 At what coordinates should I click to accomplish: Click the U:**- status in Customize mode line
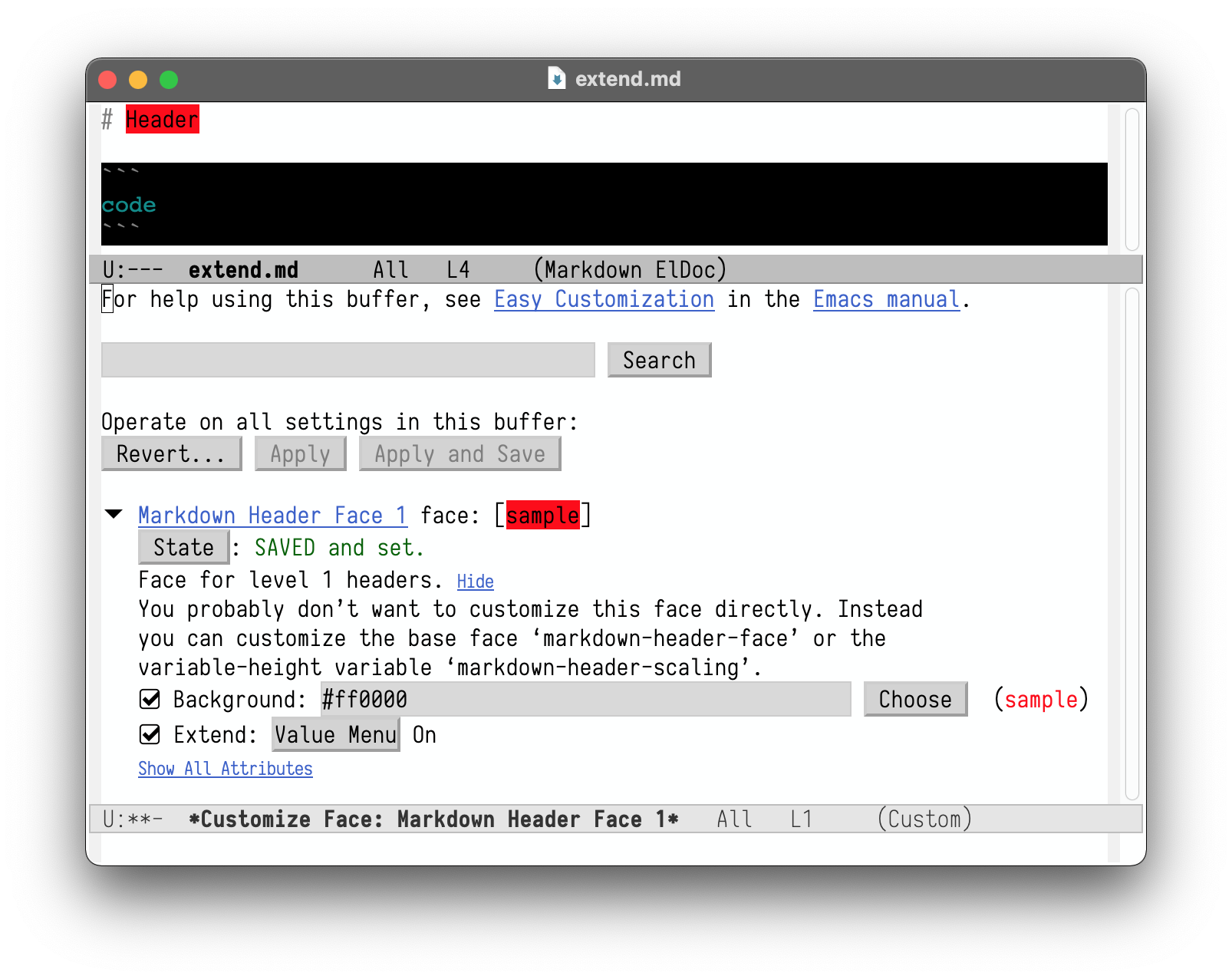[x=133, y=819]
